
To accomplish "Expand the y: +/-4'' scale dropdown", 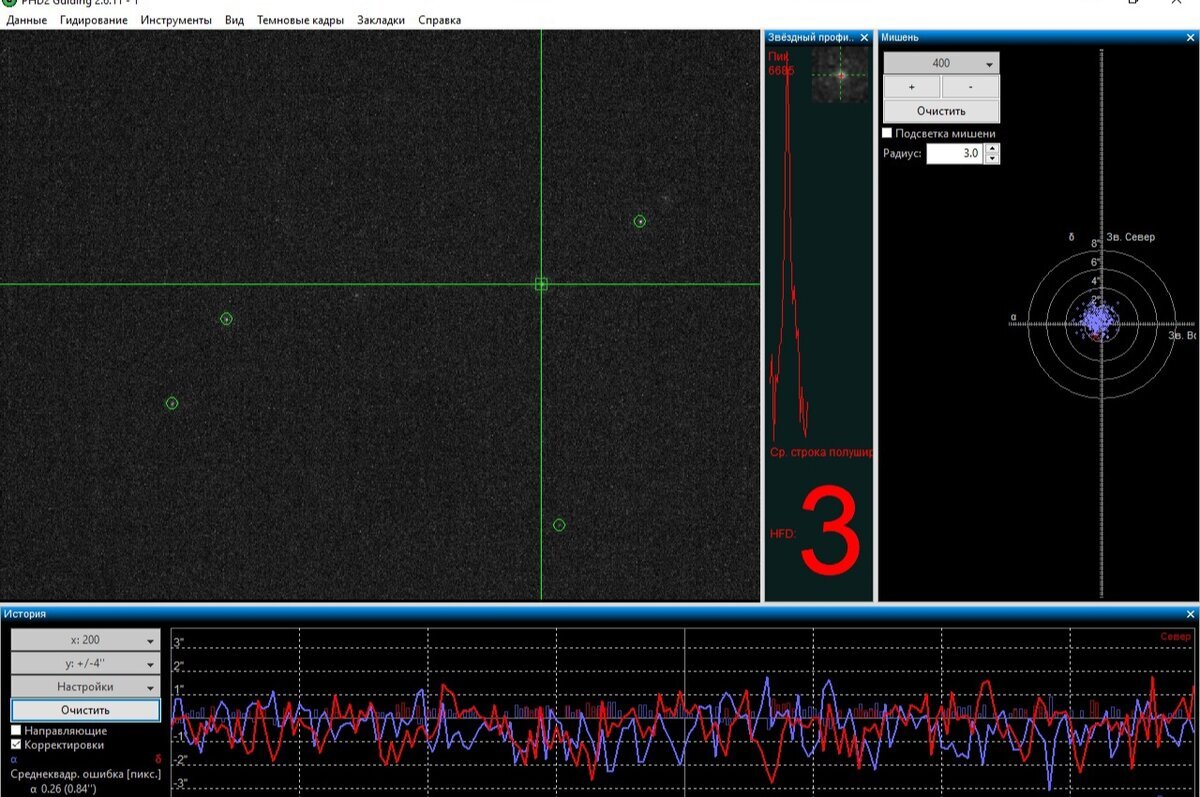I will [x=85, y=664].
